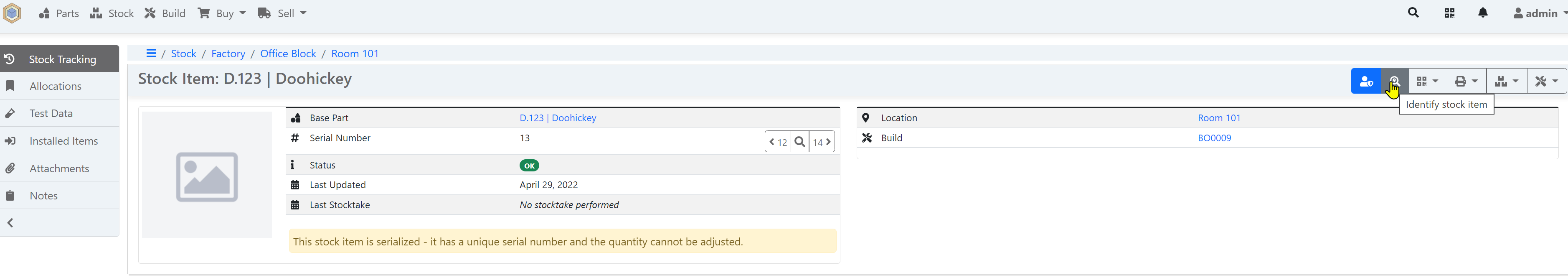Expand the Buy dropdown menu
This screenshot has width=1568, height=278.
click(221, 13)
